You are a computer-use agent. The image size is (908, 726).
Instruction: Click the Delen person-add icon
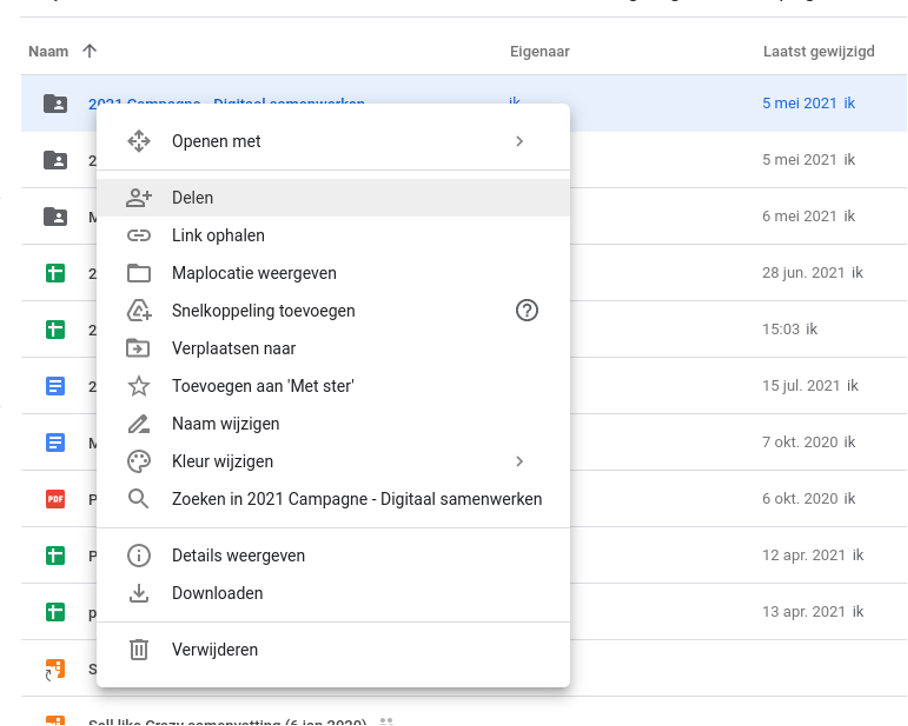pyautogui.click(x=139, y=198)
